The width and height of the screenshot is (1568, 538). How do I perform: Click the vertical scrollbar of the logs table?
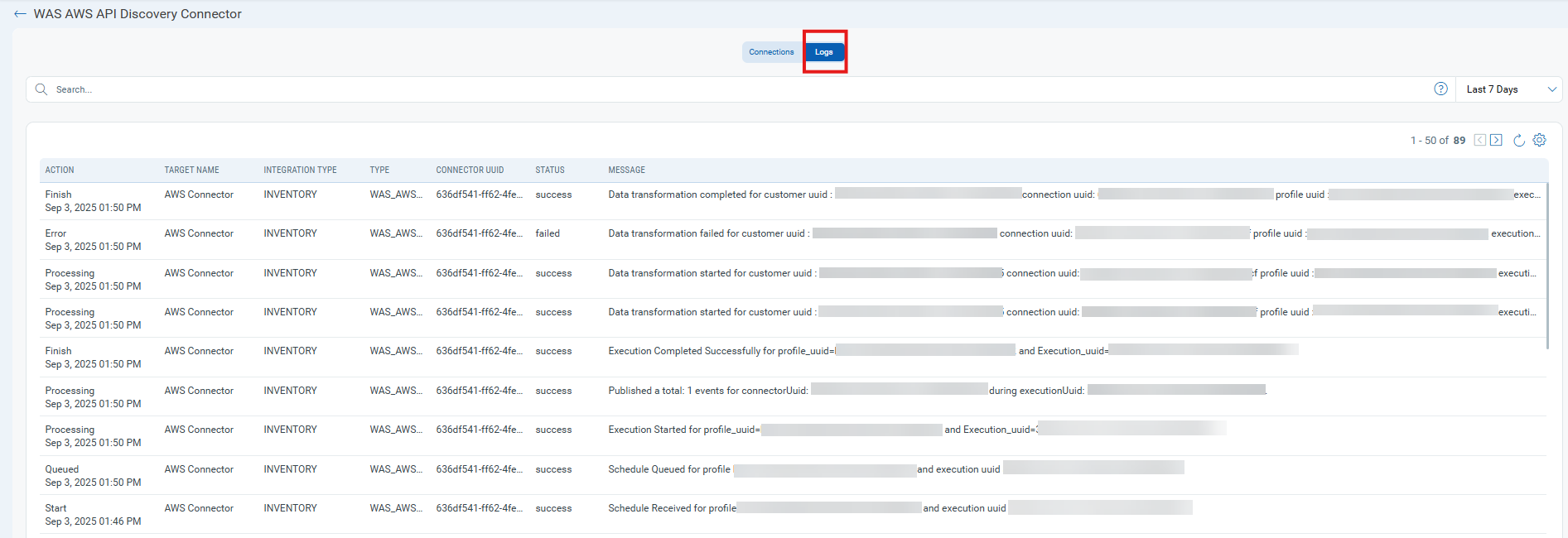(x=1546, y=265)
